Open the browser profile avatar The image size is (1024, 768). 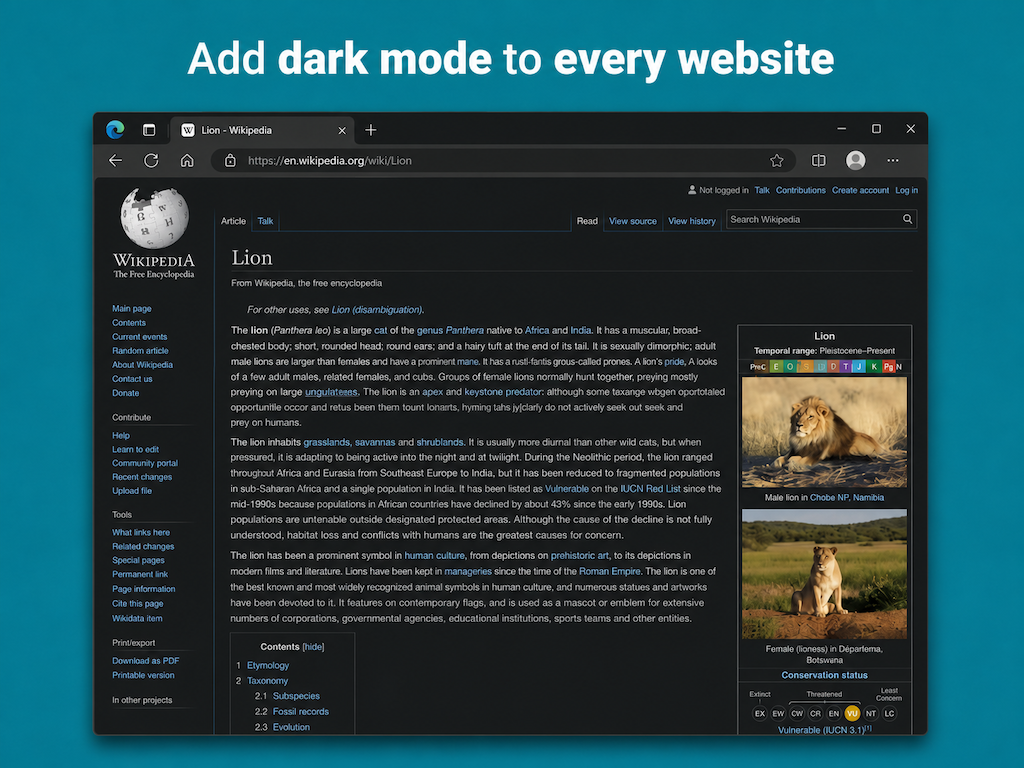(x=856, y=161)
